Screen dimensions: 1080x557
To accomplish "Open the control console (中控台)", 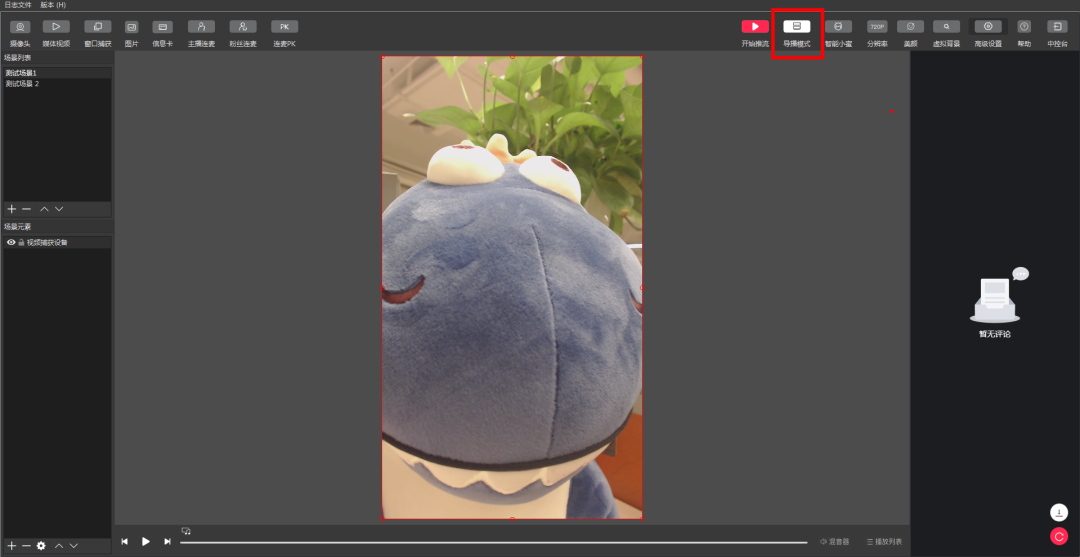I will point(1057,33).
